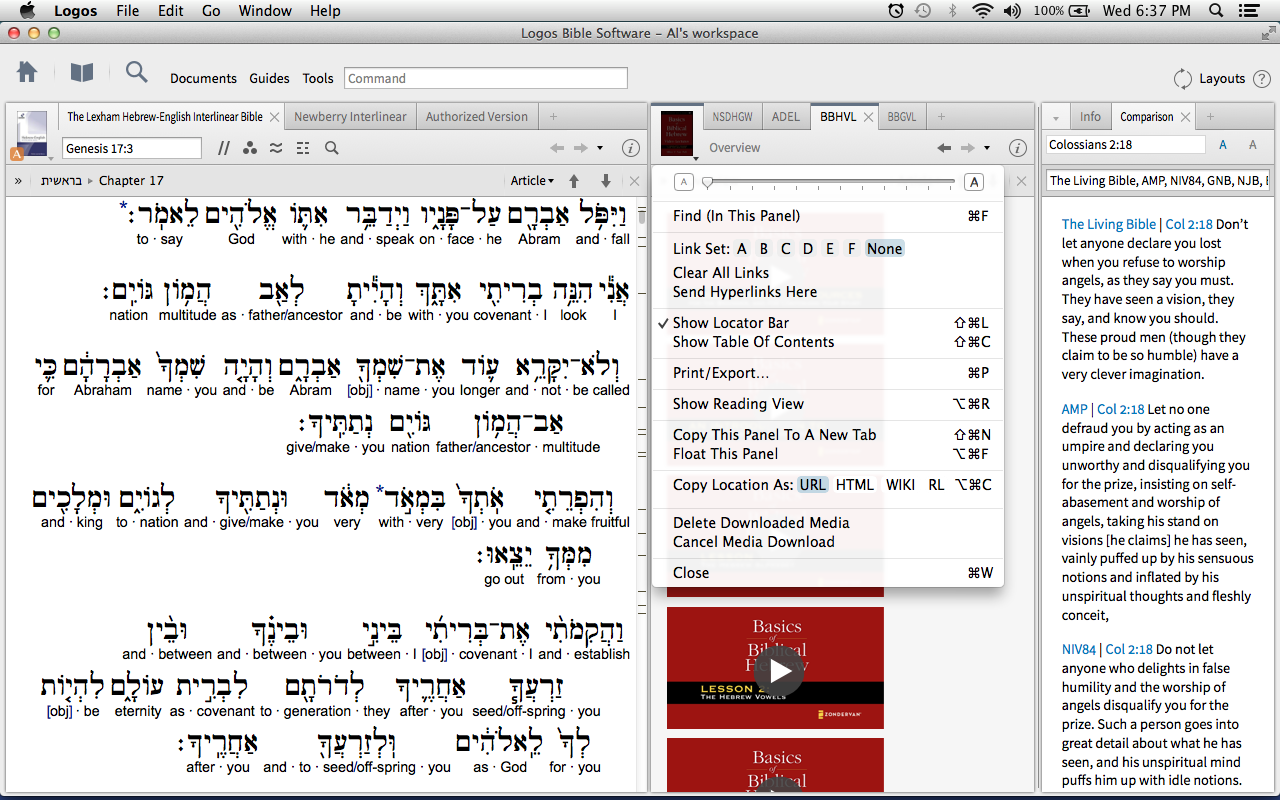The width and height of the screenshot is (1280, 800).
Task: Switch to the BBGVL tab
Action: coord(901,117)
